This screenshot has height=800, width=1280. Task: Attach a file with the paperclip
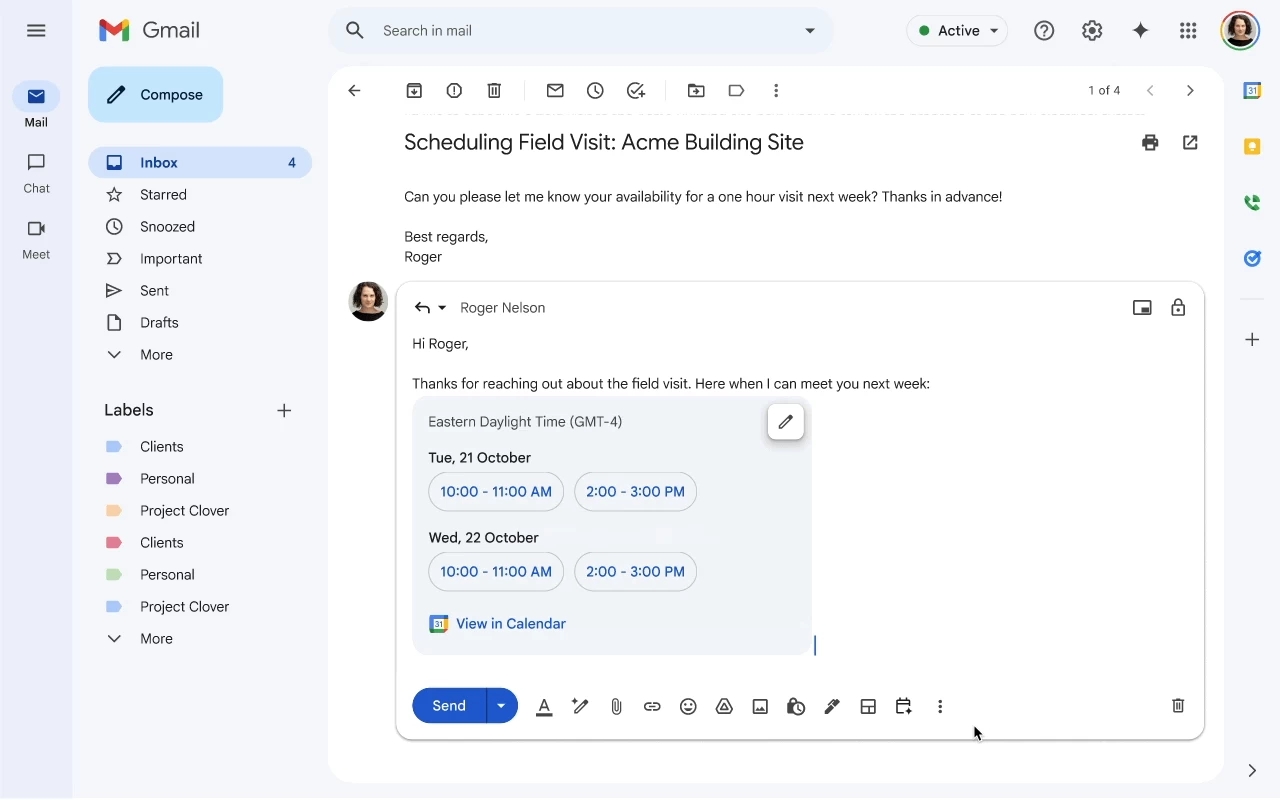point(616,706)
